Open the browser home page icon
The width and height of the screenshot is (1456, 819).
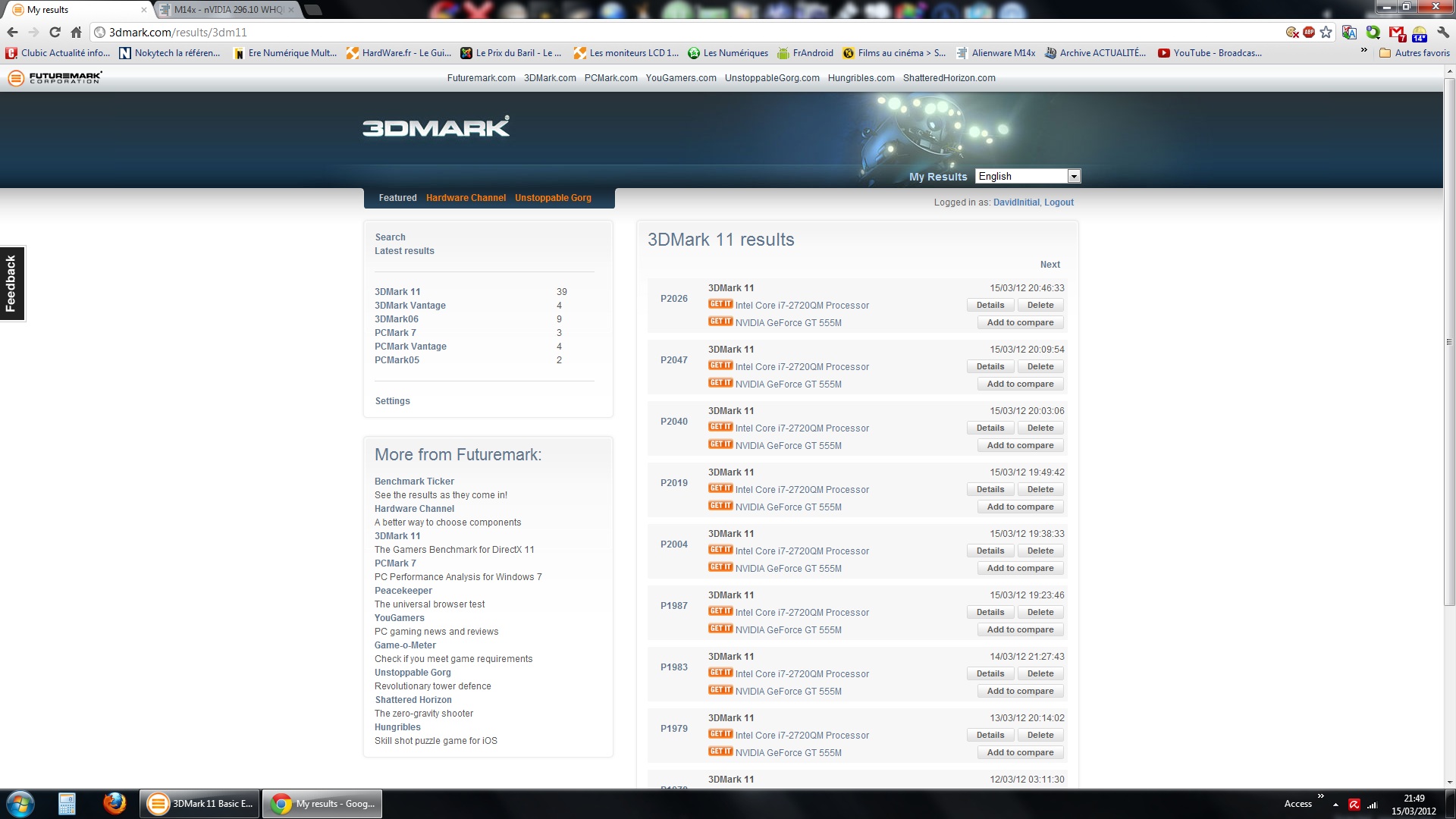(76, 32)
